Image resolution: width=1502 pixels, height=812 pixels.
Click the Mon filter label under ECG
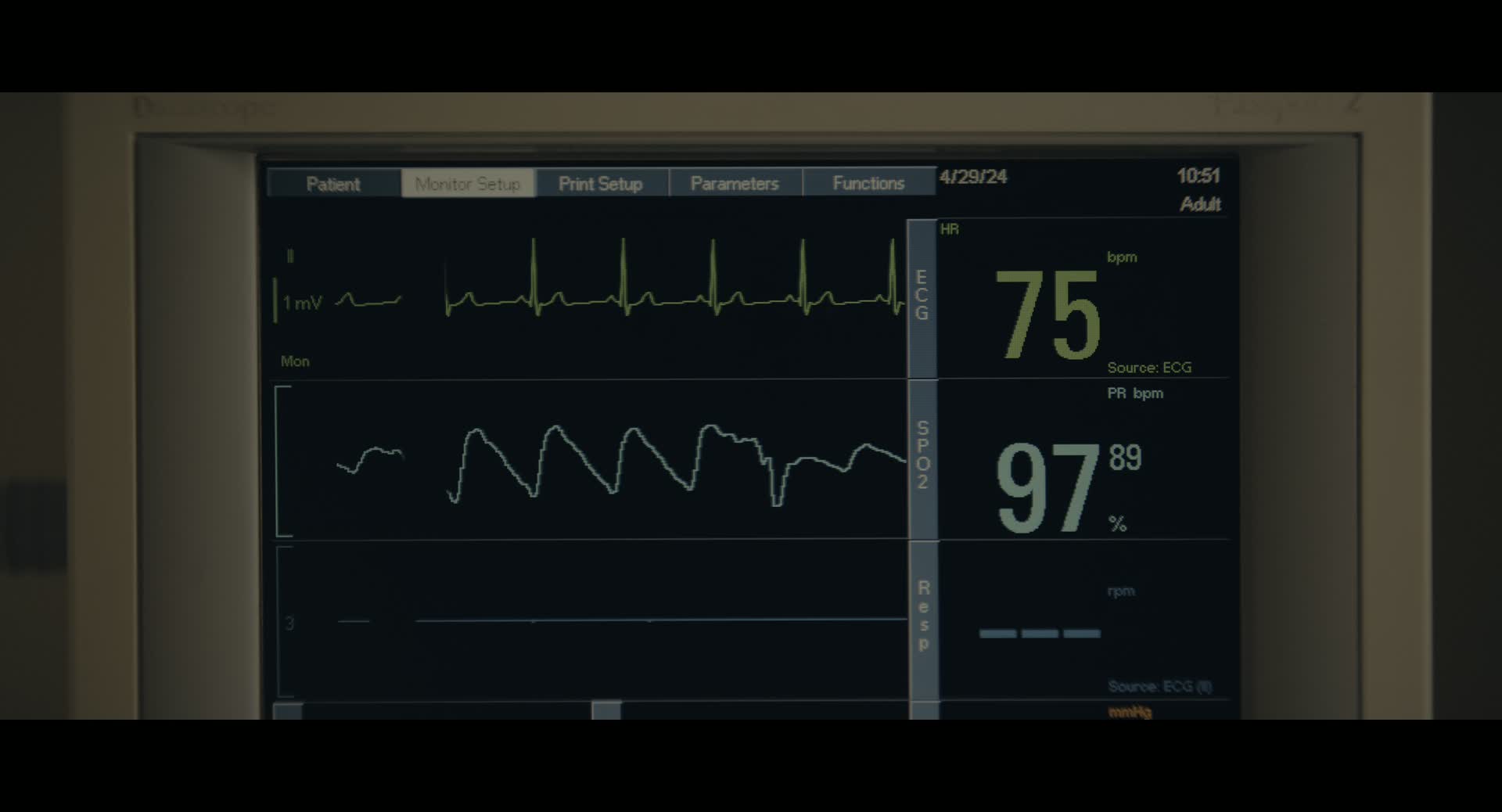[x=295, y=361]
